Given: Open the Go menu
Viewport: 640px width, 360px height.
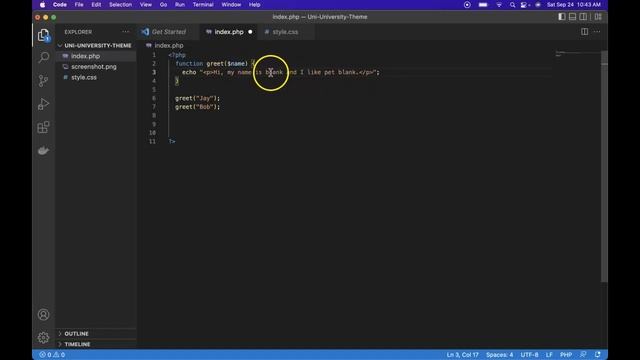Looking at the screenshot, I should [163, 5].
